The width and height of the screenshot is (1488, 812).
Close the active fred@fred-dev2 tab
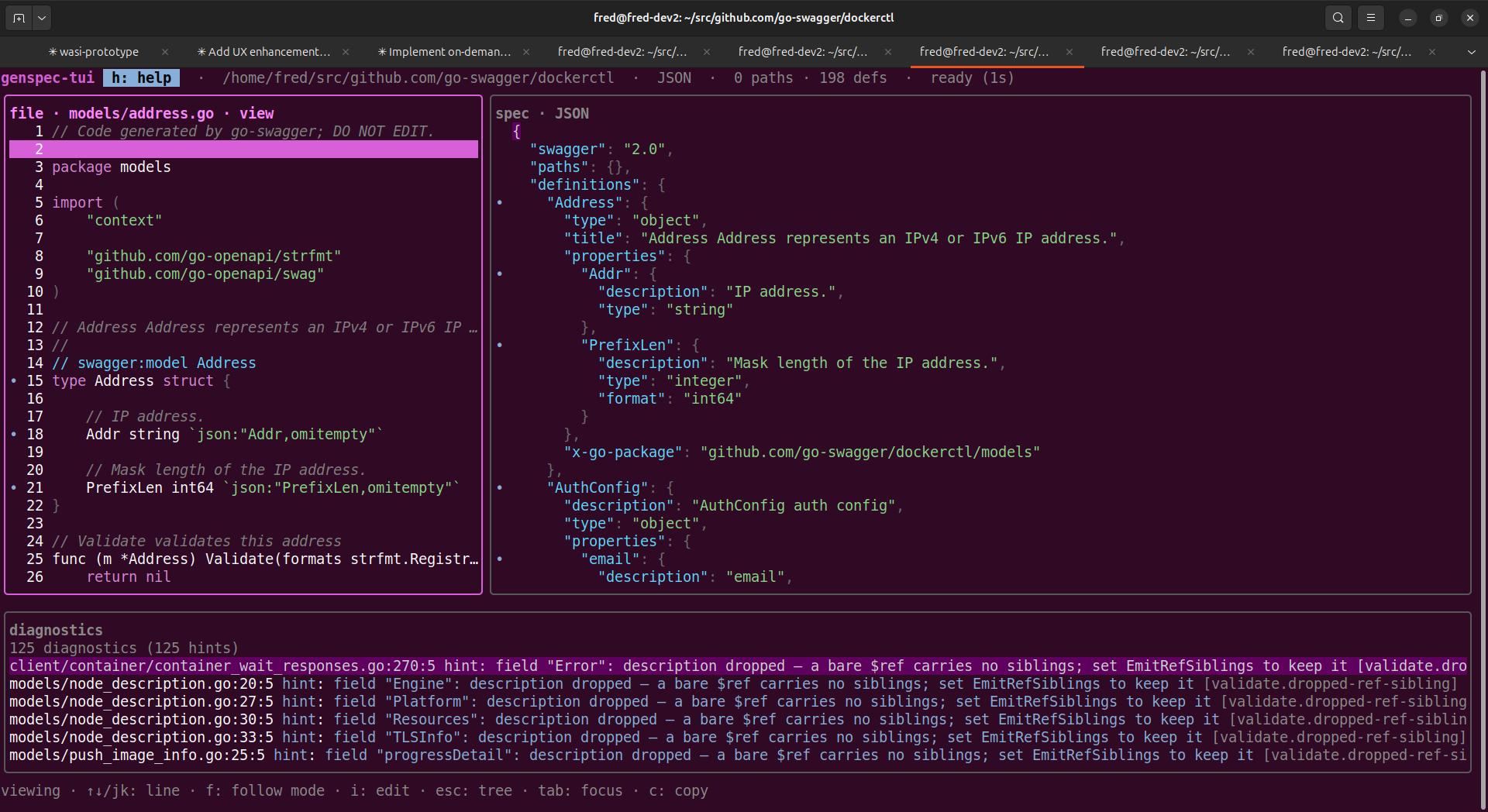(x=1069, y=52)
